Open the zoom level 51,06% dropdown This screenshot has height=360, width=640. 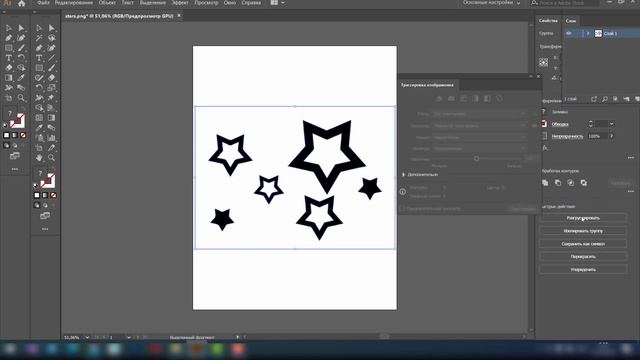pyautogui.click(x=87, y=338)
